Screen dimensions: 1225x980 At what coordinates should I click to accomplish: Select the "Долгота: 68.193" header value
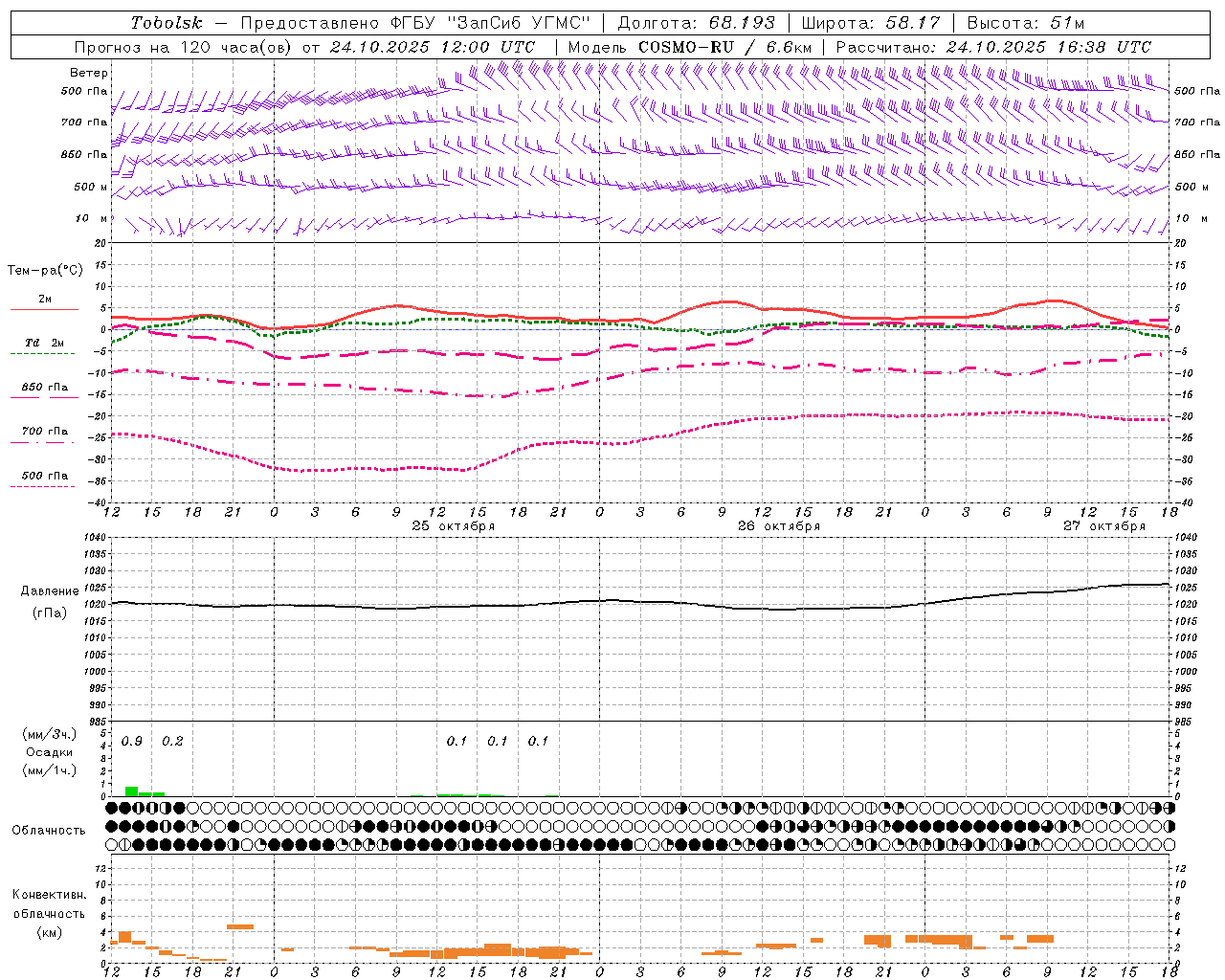click(x=697, y=23)
